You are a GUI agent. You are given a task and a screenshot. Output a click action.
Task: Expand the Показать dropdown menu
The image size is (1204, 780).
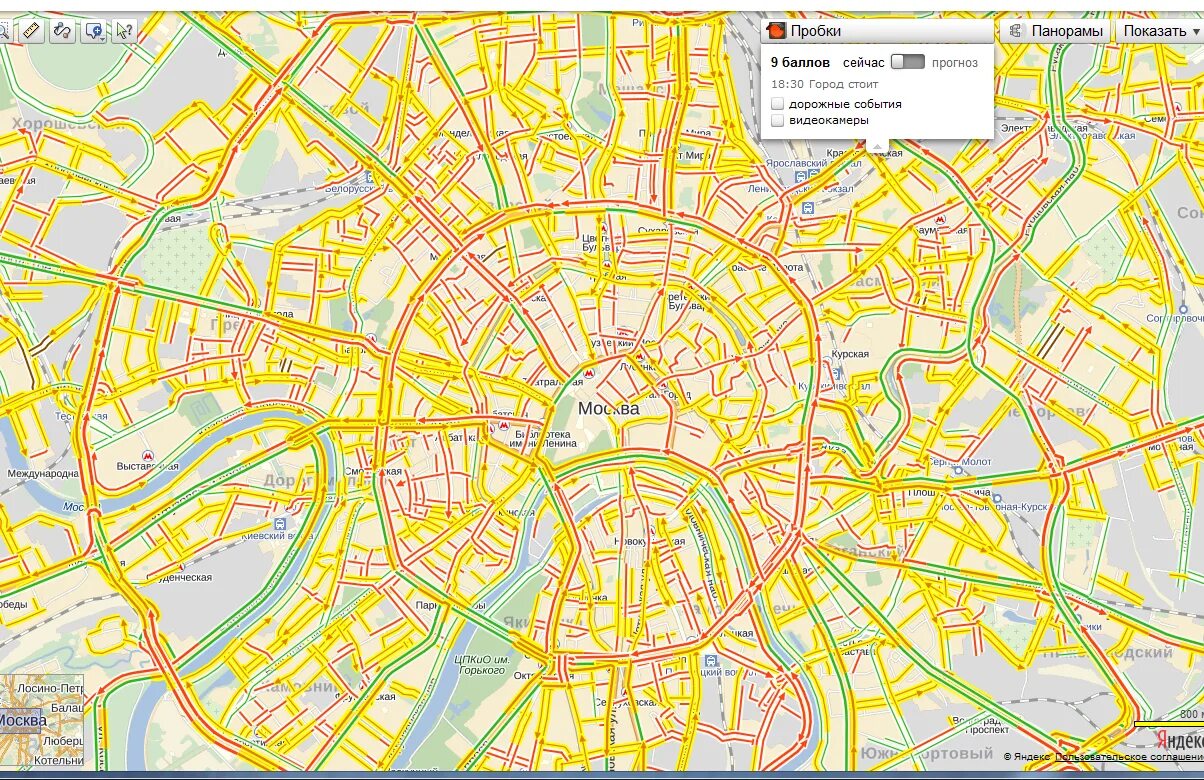point(1160,31)
